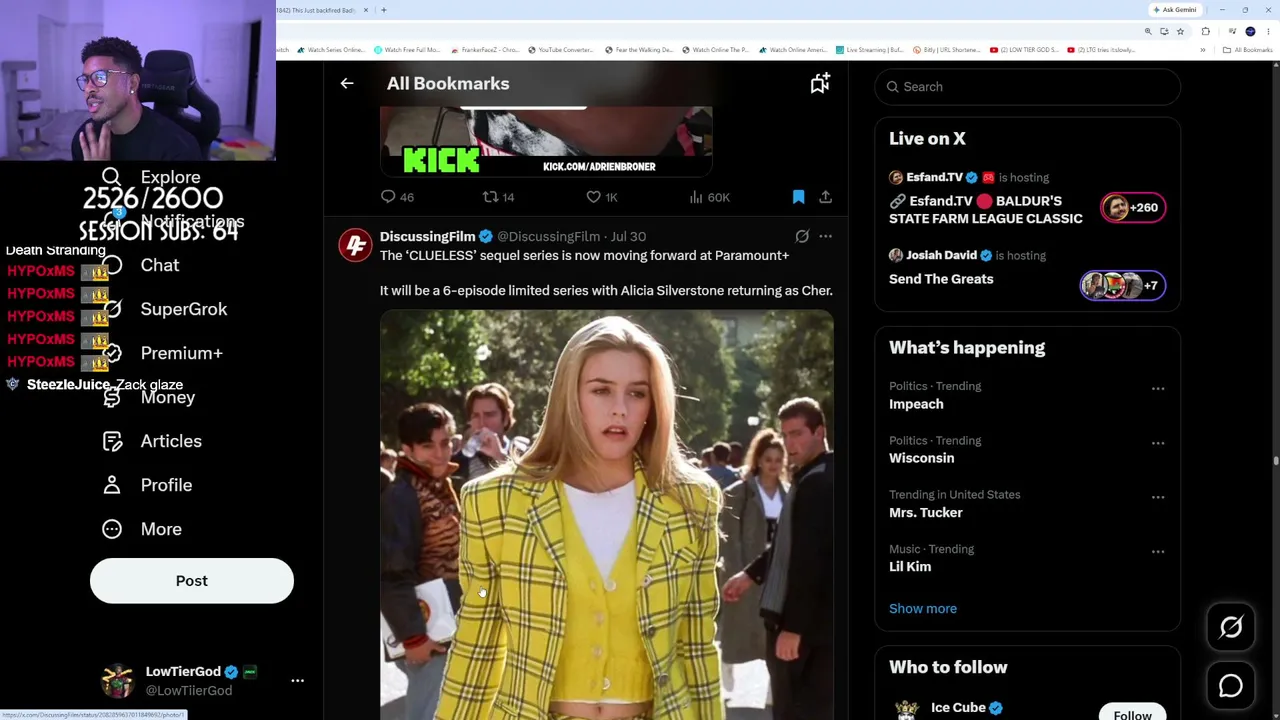The image size is (1280, 720).
Task: Focus the X search field
Action: pyautogui.click(x=1027, y=87)
